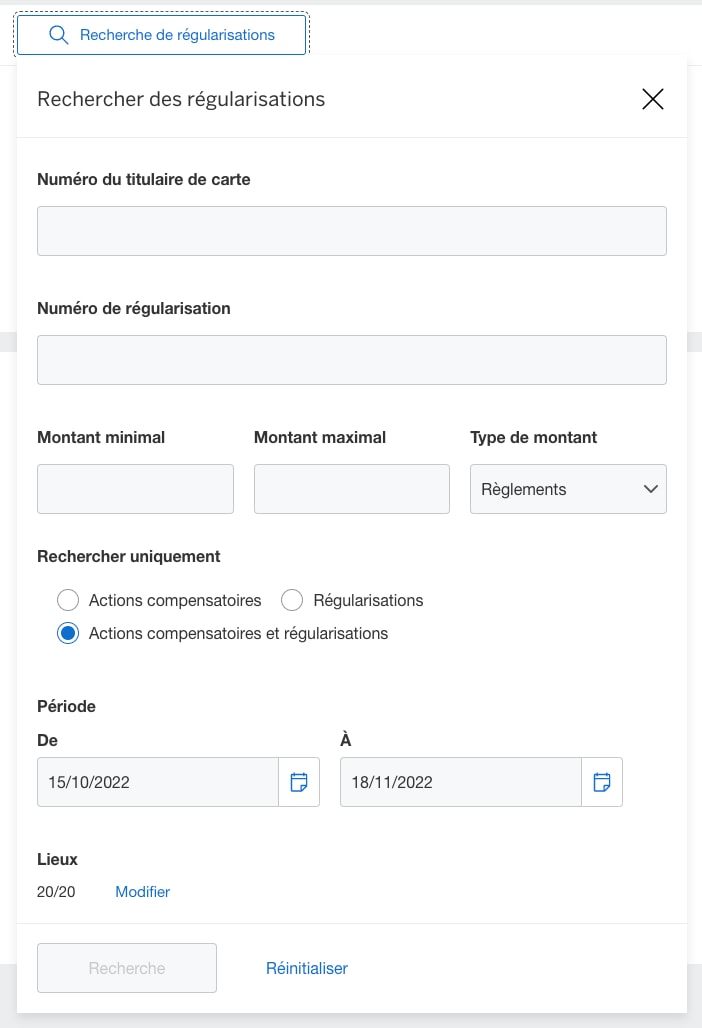The image size is (702, 1028).
Task: Click the Recherche button
Action: [126, 968]
